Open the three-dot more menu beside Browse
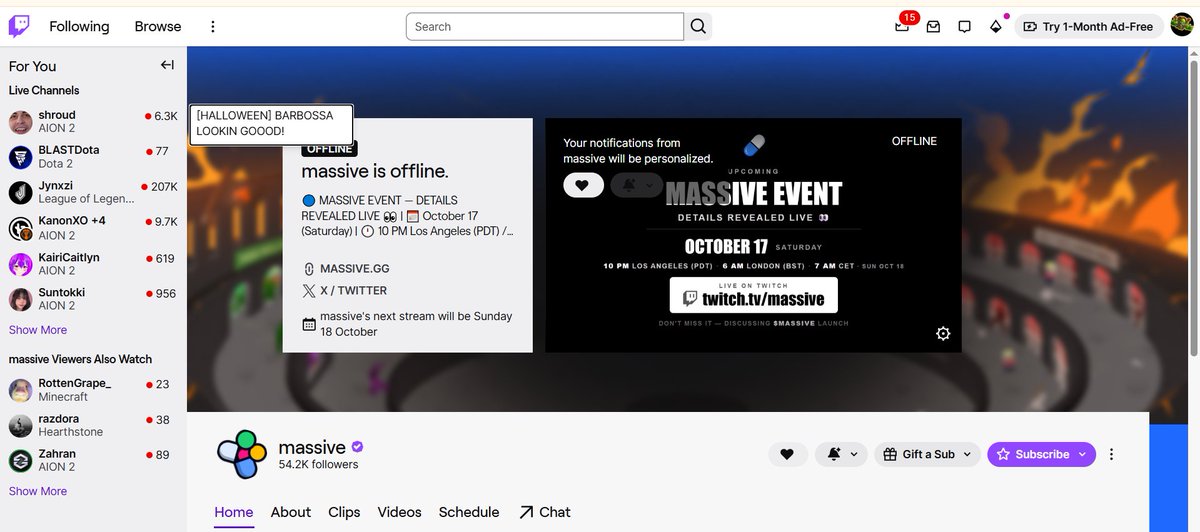This screenshot has width=1200, height=532. [213, 27]
